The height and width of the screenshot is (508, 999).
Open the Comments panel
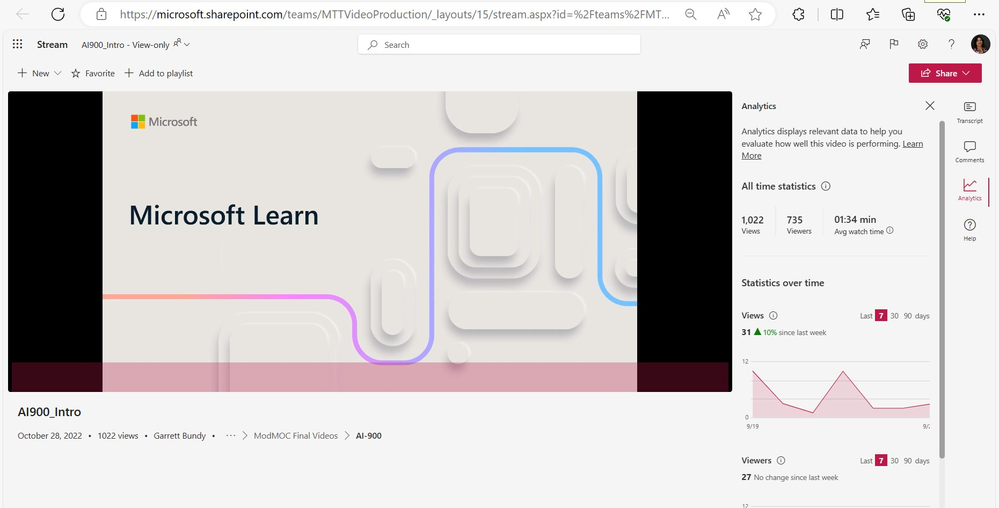pos(970,152)
